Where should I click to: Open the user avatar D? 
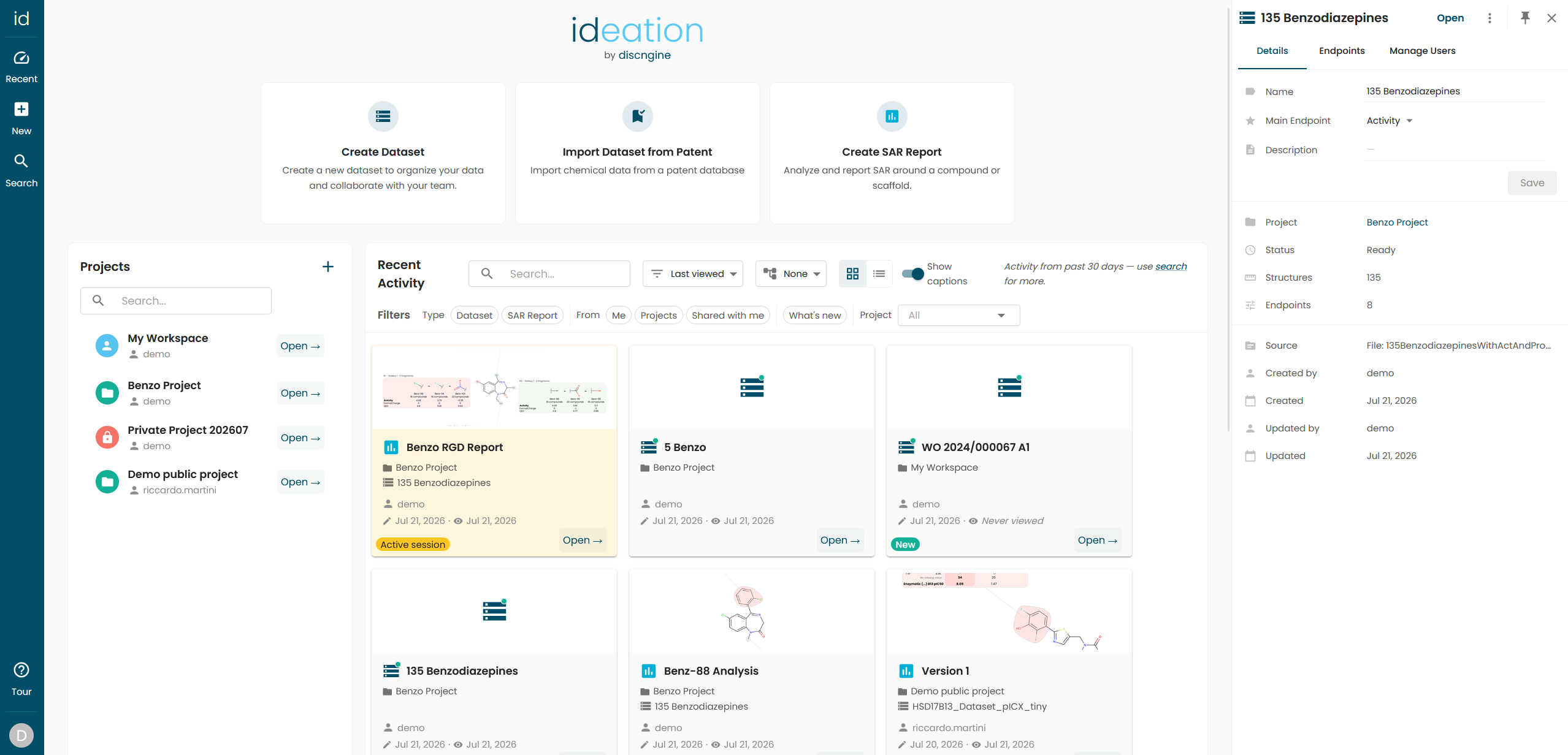pos(21,735)
